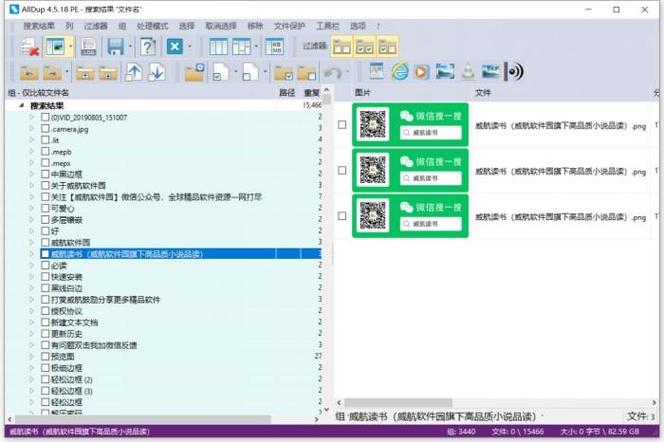Click the image viewer icon left of Internet Explorer
Viewport: 664px width, 442px height.
pos(376,72)
